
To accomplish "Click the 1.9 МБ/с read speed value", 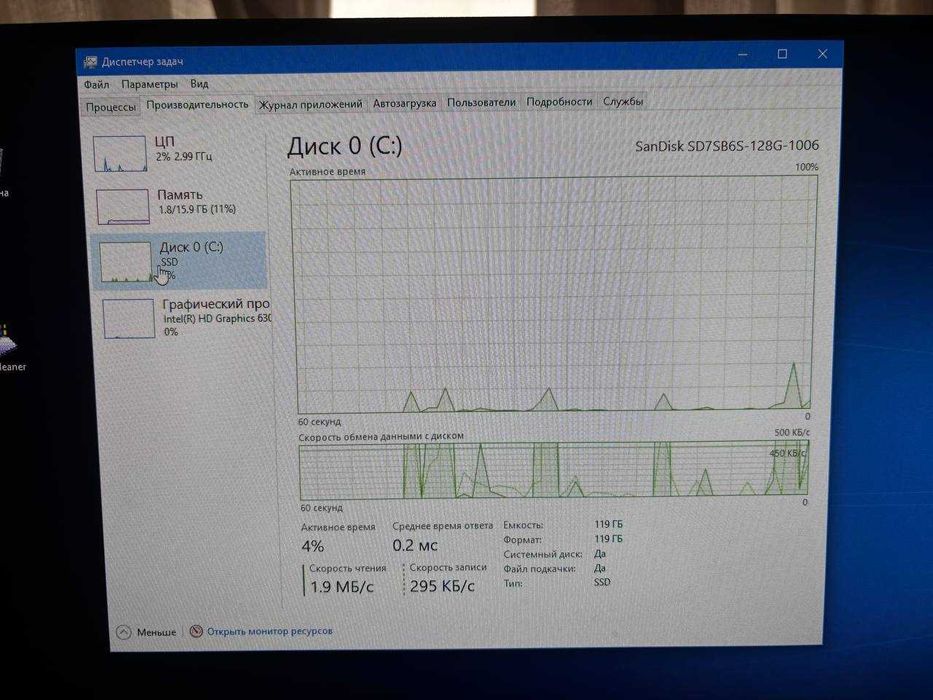I will pos(342,587).
